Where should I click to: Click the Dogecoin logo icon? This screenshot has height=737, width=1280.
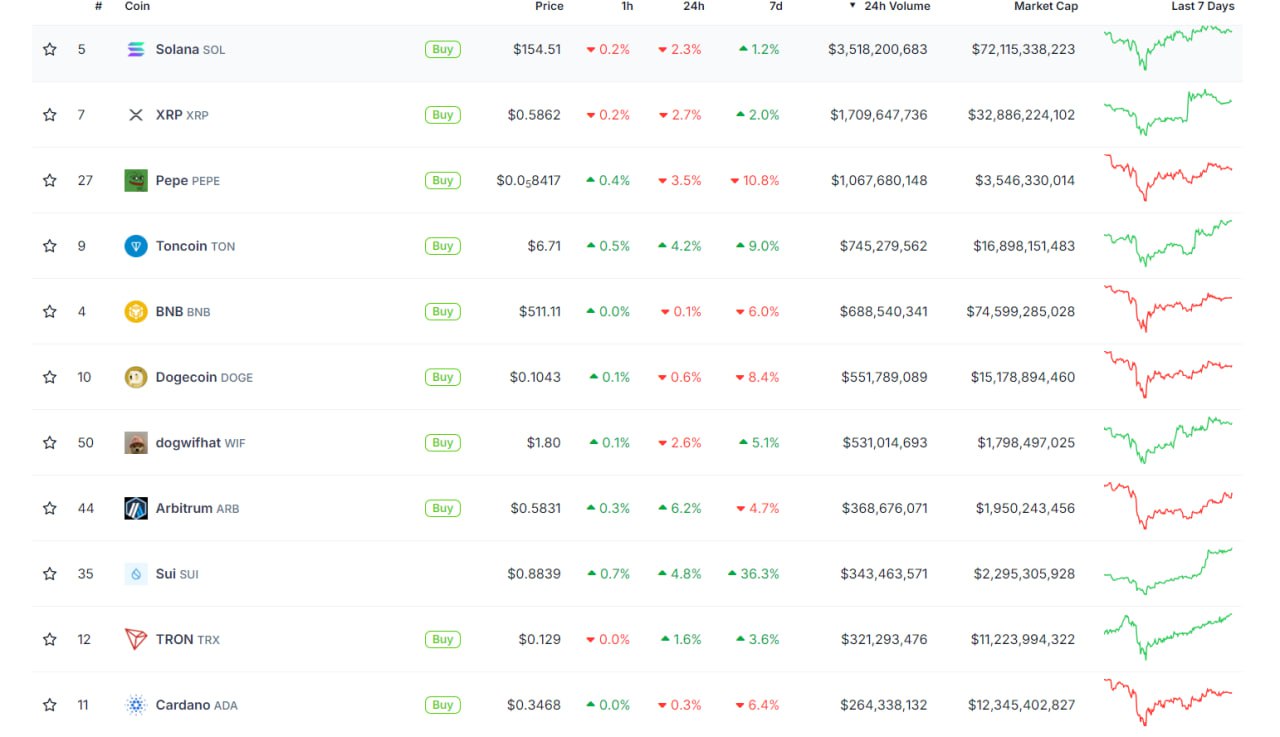pyautogui.click(x=136, y=377)
